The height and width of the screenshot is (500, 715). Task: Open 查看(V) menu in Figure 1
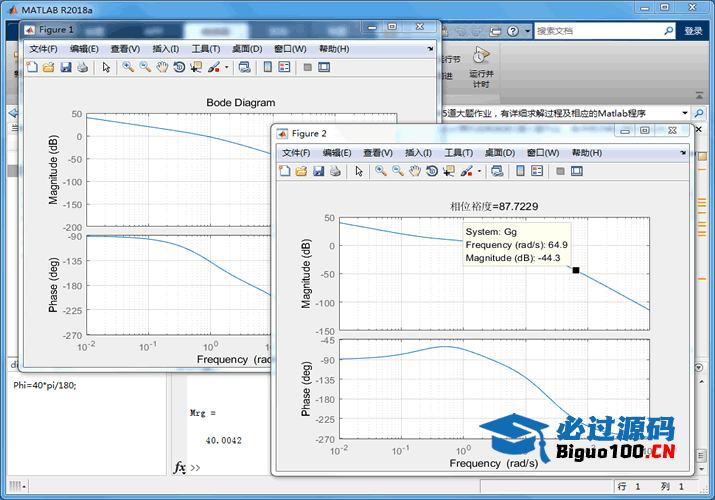coord(125,49)
